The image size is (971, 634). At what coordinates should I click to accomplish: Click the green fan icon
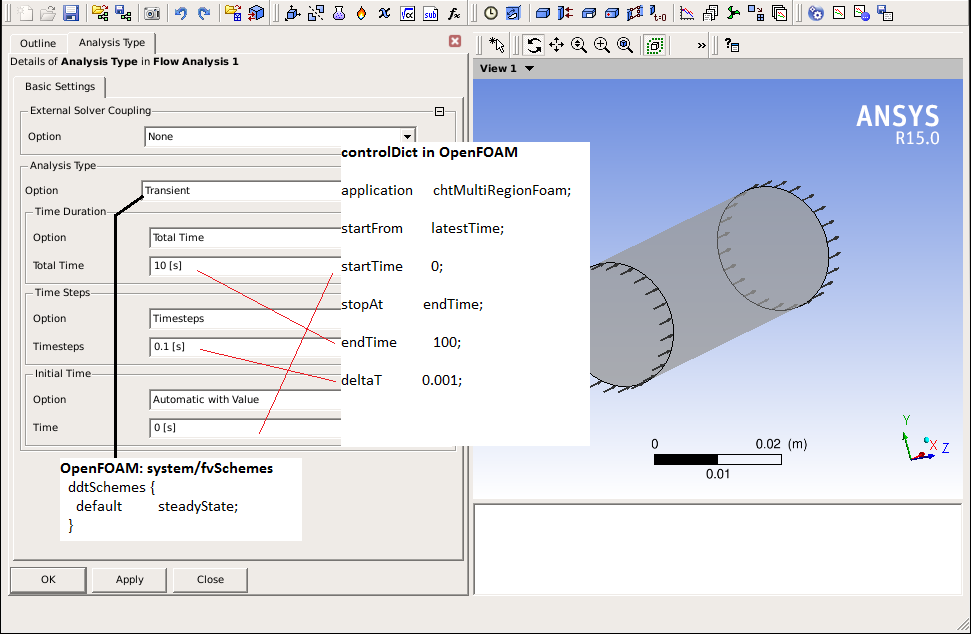(x=733, y=12)
